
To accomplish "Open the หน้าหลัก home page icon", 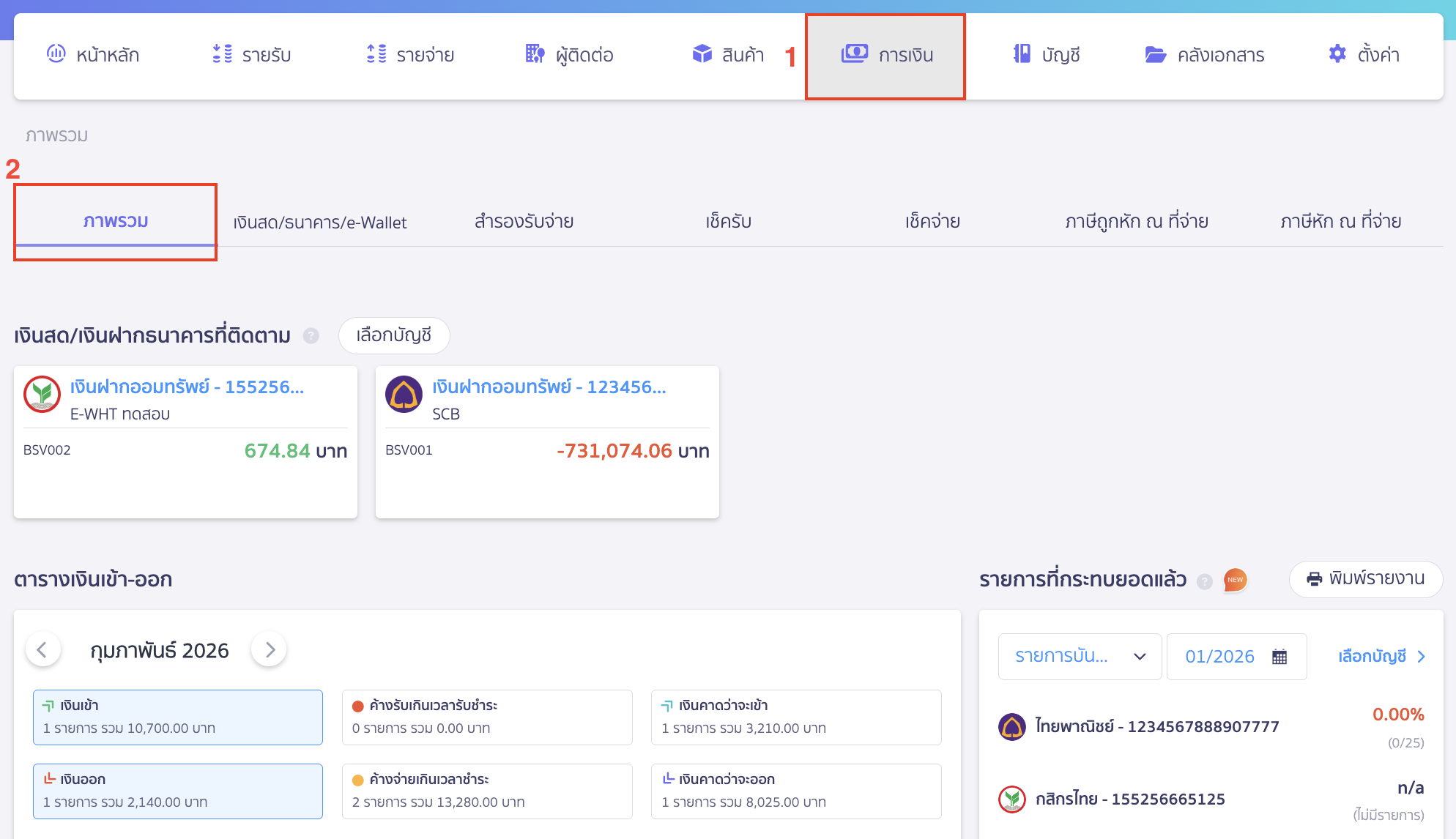I will click(x=55, y=53).
